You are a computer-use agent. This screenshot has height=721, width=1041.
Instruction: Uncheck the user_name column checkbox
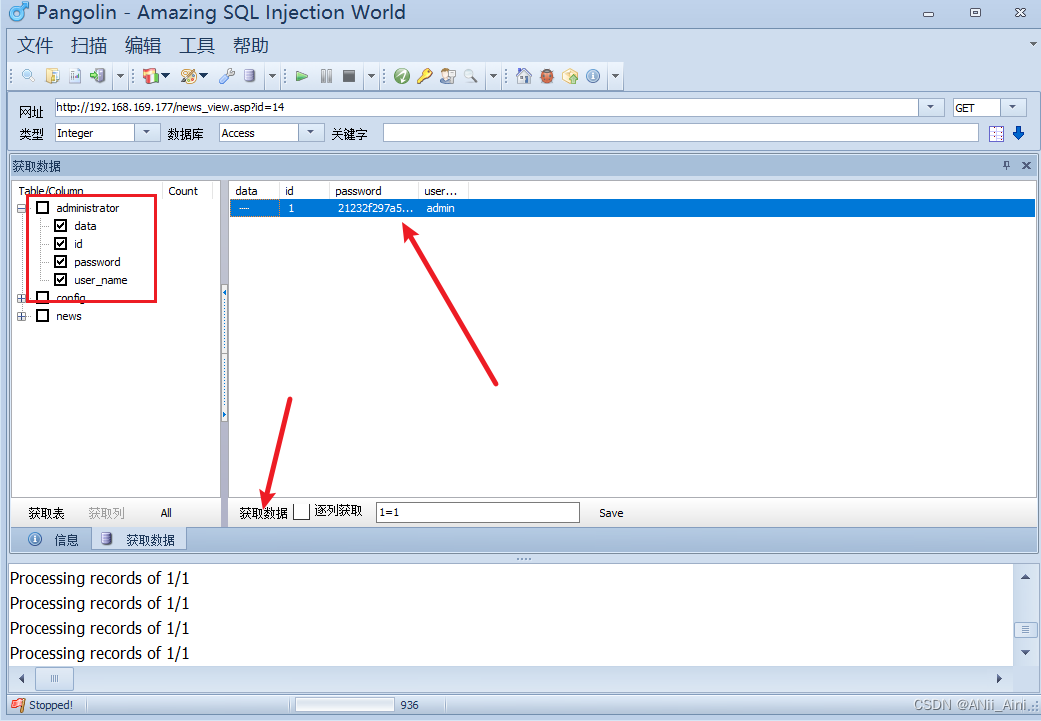[60, 280]
